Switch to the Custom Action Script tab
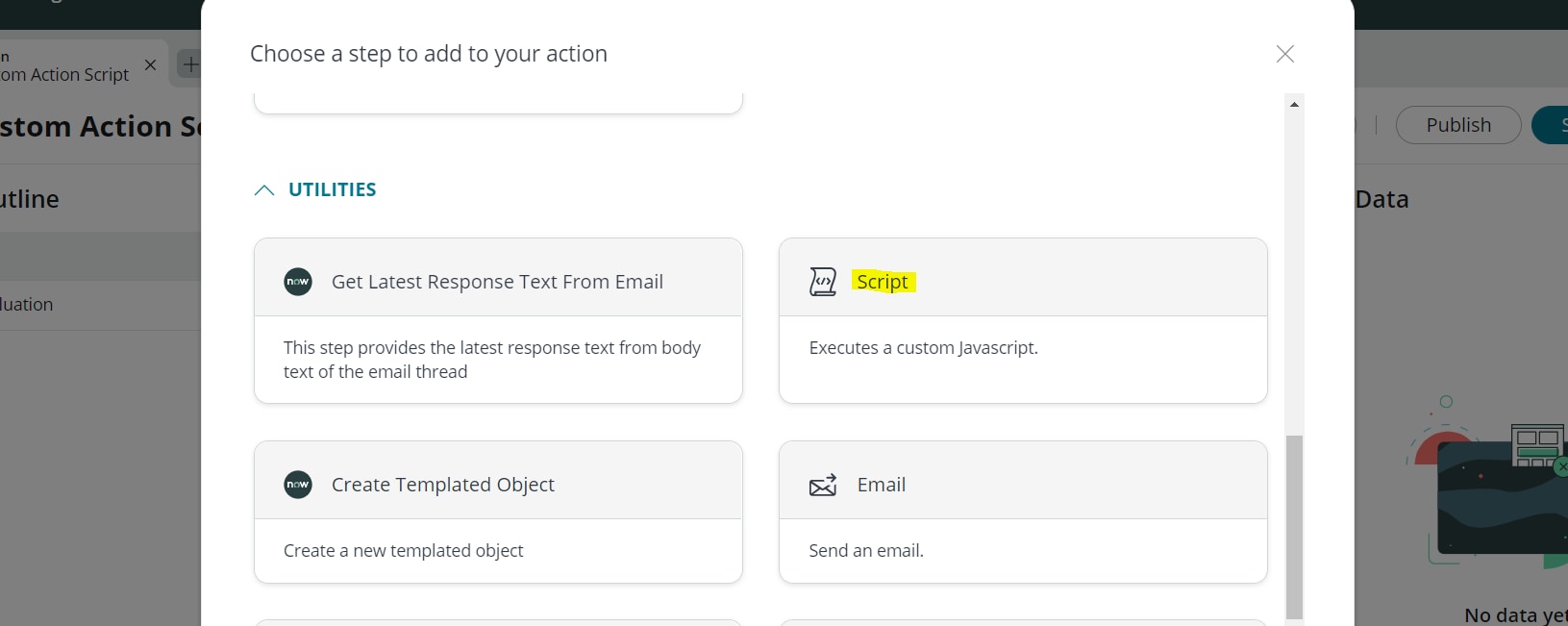 pos(67,74)
